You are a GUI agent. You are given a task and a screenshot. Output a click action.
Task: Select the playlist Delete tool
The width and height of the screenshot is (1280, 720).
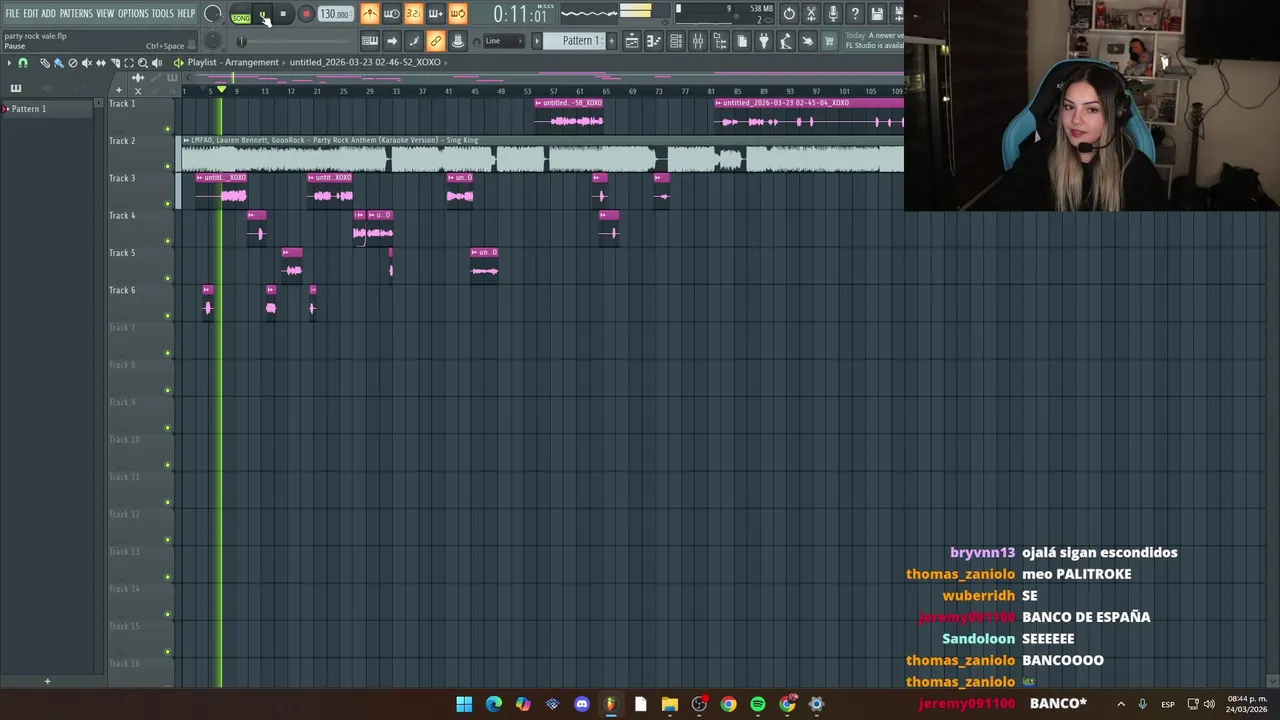coord(73,62)
